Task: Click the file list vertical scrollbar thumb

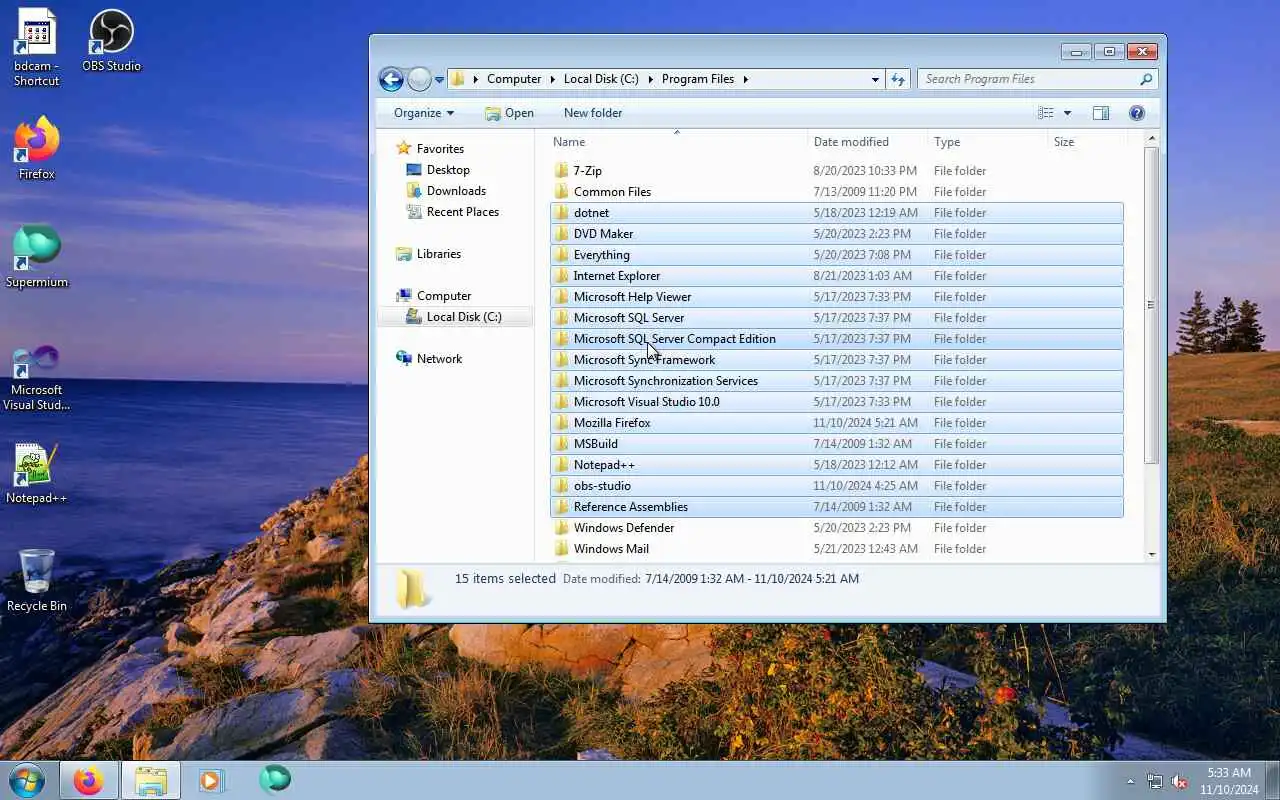Action: pyautogui.click(x=1152, y=305)
